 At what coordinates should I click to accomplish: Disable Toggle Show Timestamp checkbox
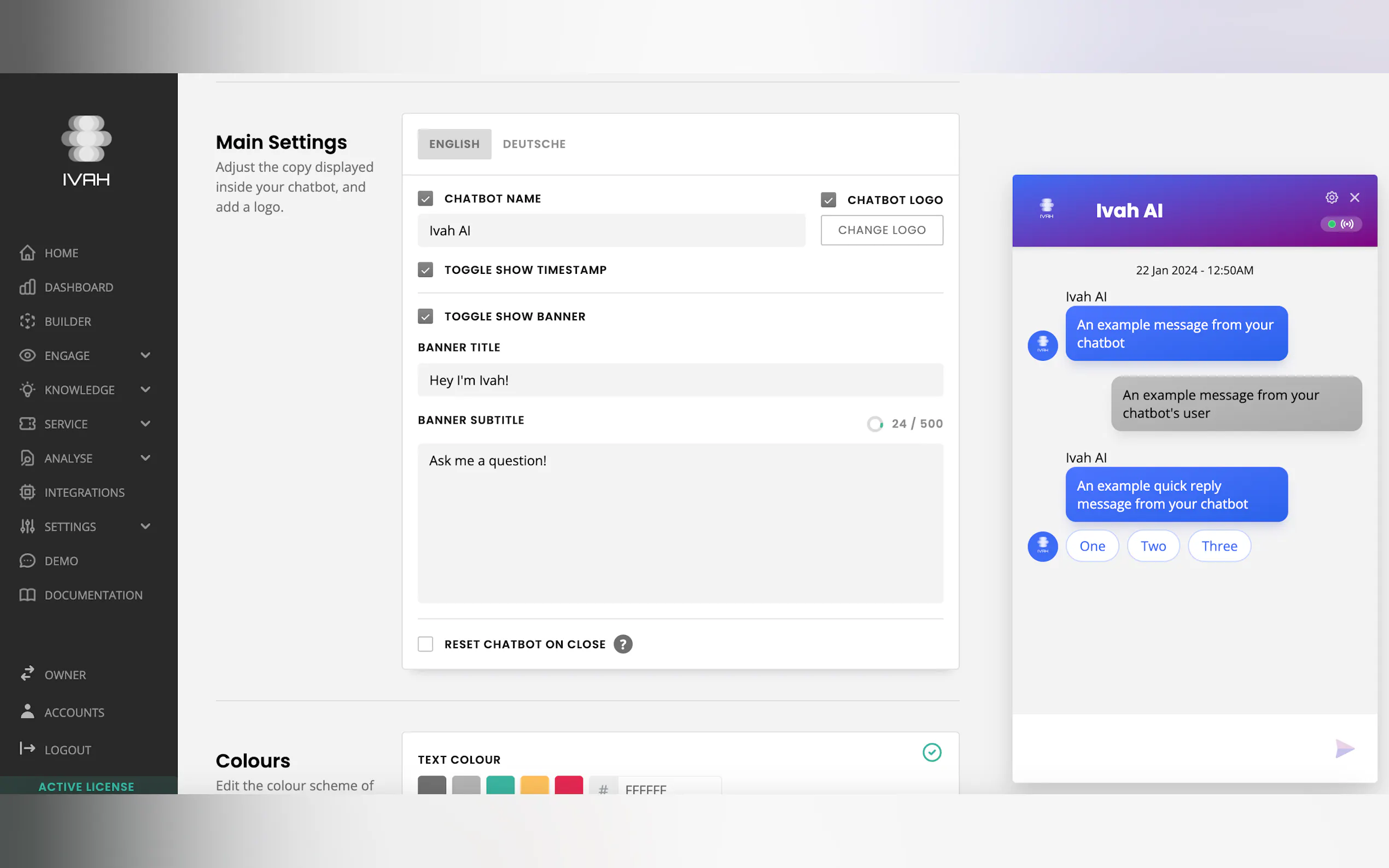click(x=425, y=270)
